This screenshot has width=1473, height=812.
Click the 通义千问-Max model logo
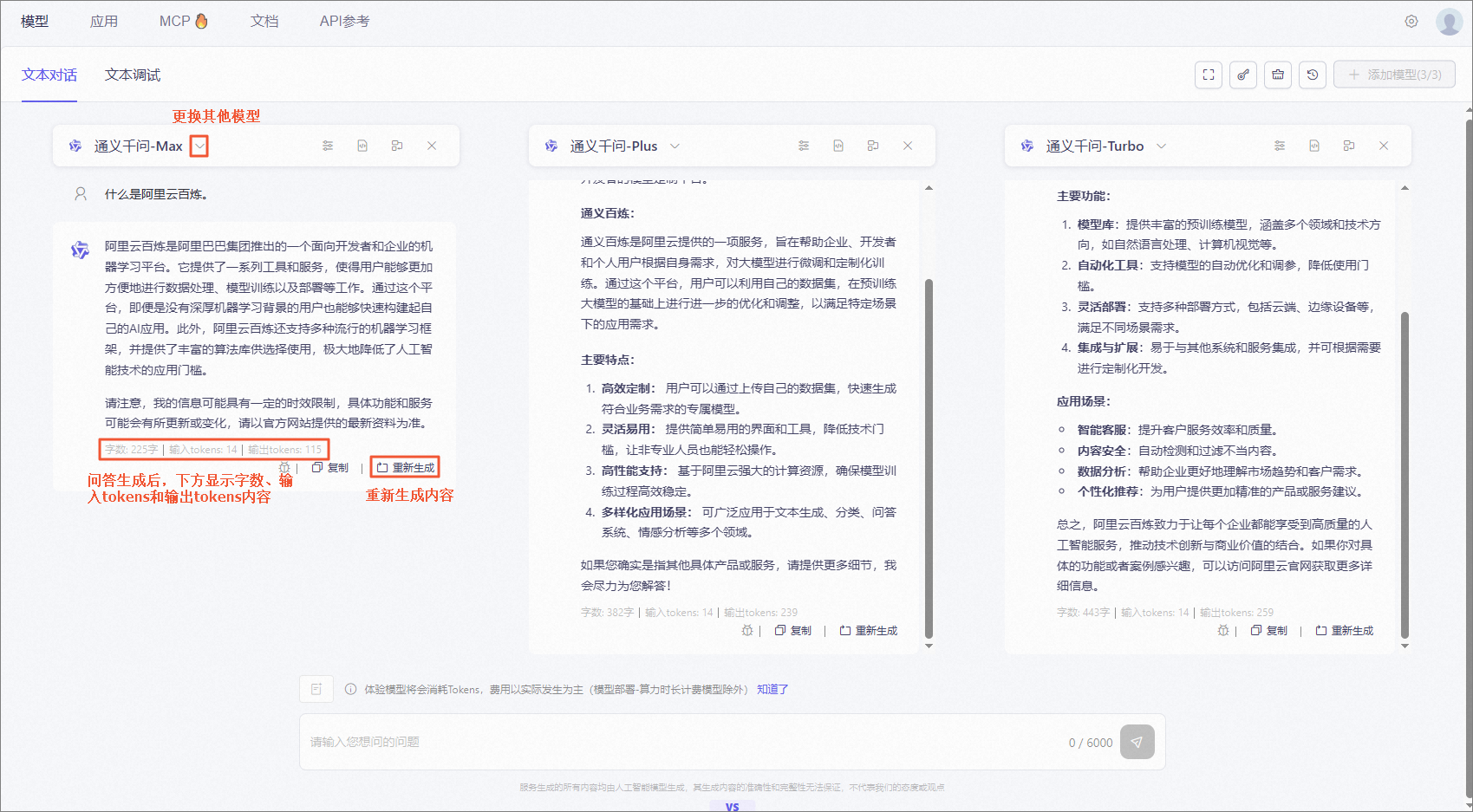[75, 146]
